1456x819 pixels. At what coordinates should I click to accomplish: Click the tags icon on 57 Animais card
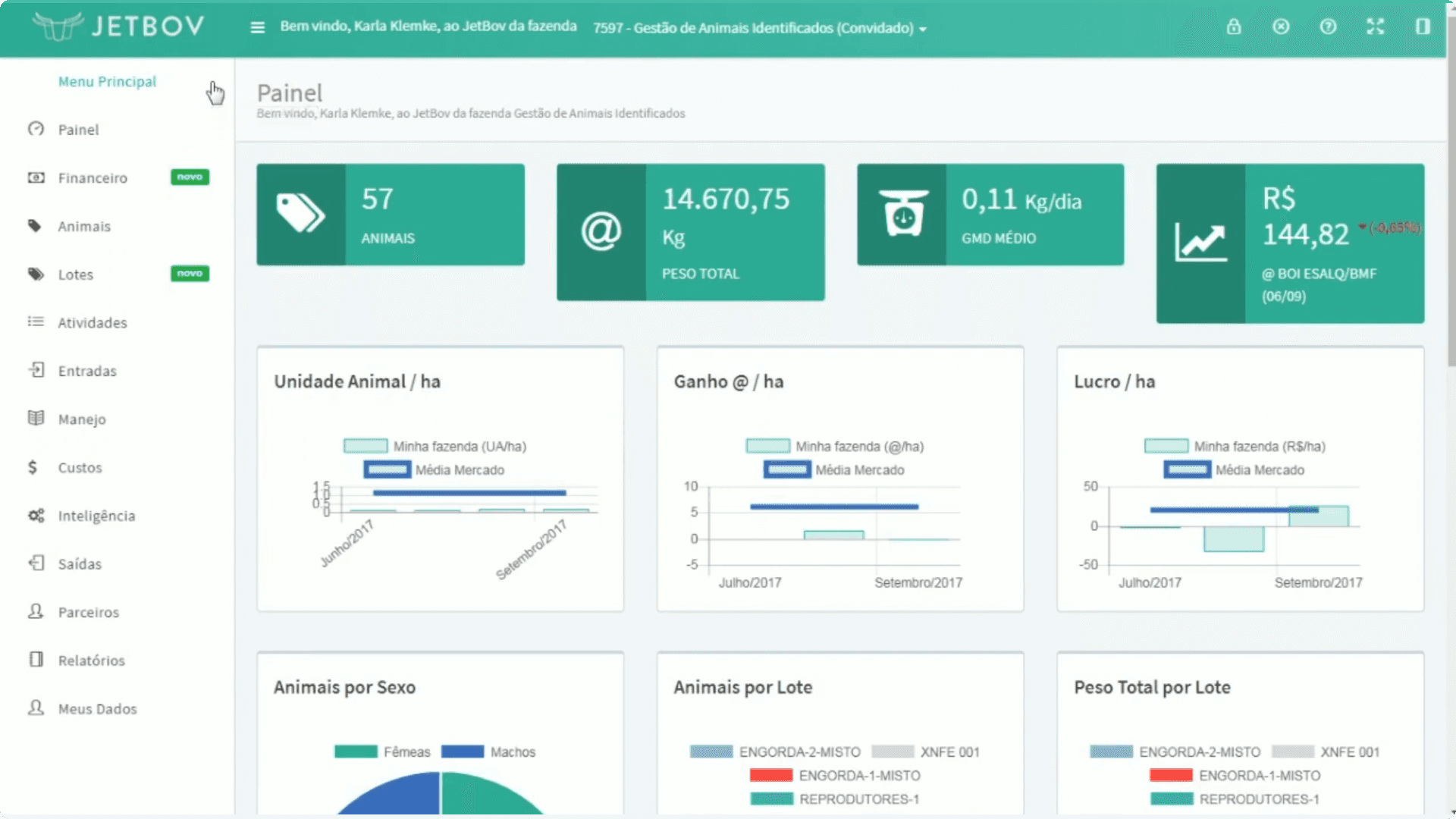[300, 214]
